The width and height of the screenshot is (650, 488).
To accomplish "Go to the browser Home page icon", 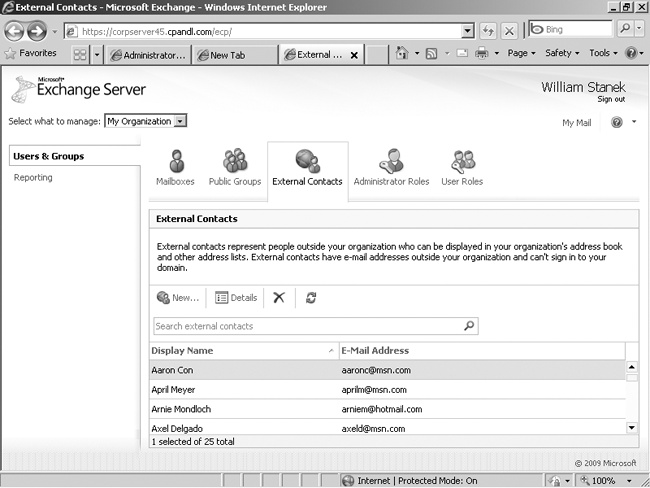I will (402, 53).
